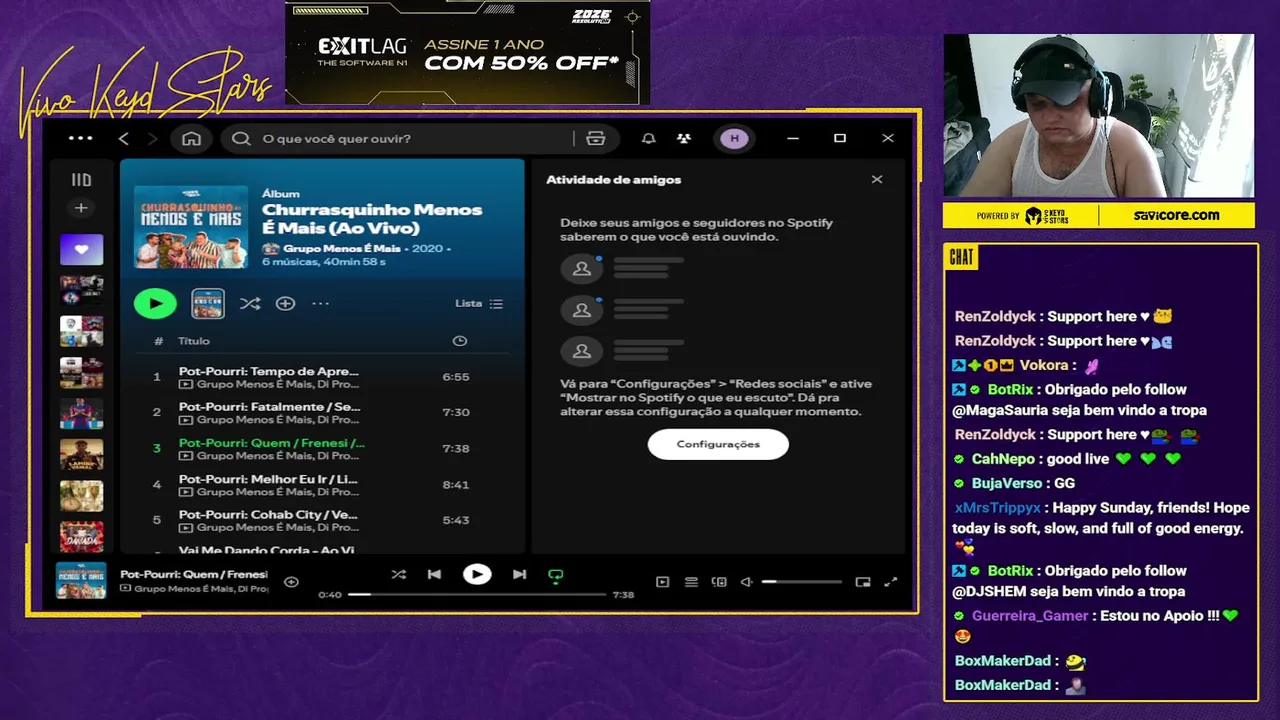Mute with the speaker volume icon
The width and height of the screenshot is (1280, 720).
(x=746, y=582)
